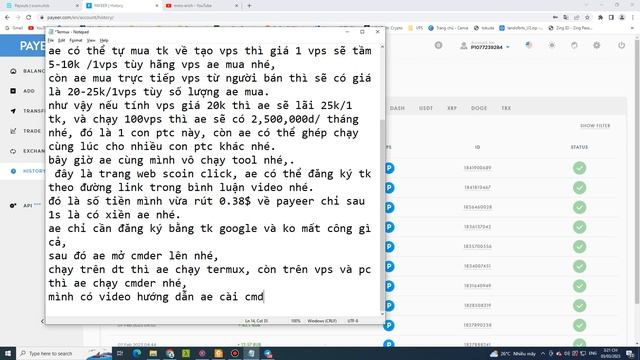Image resolution: width=640 pixels, height=360 pixels.
Task: Open the Format menu in Notepad
Action: (76, 40)
